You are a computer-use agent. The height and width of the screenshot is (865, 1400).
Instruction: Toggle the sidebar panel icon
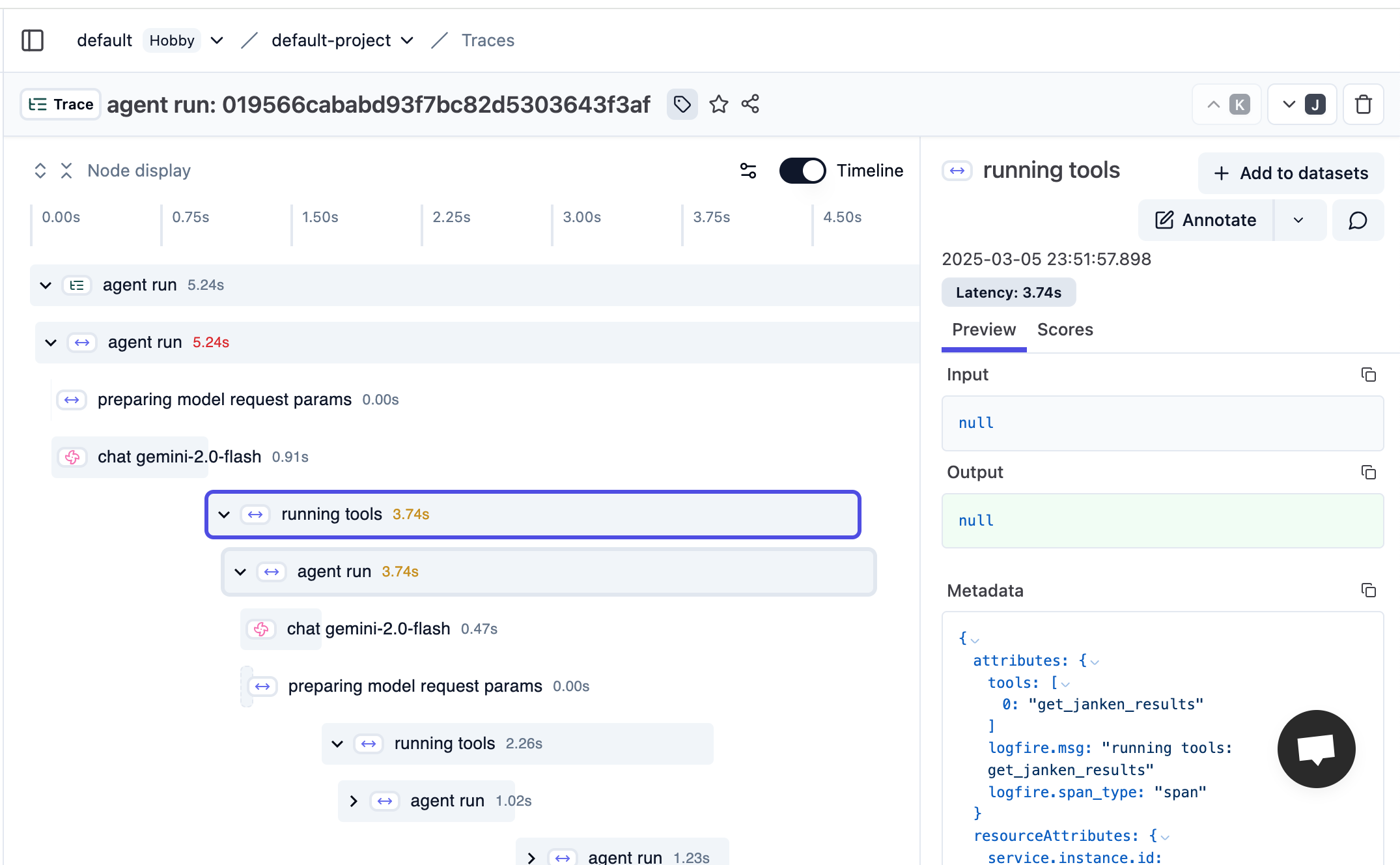[33, 40]
